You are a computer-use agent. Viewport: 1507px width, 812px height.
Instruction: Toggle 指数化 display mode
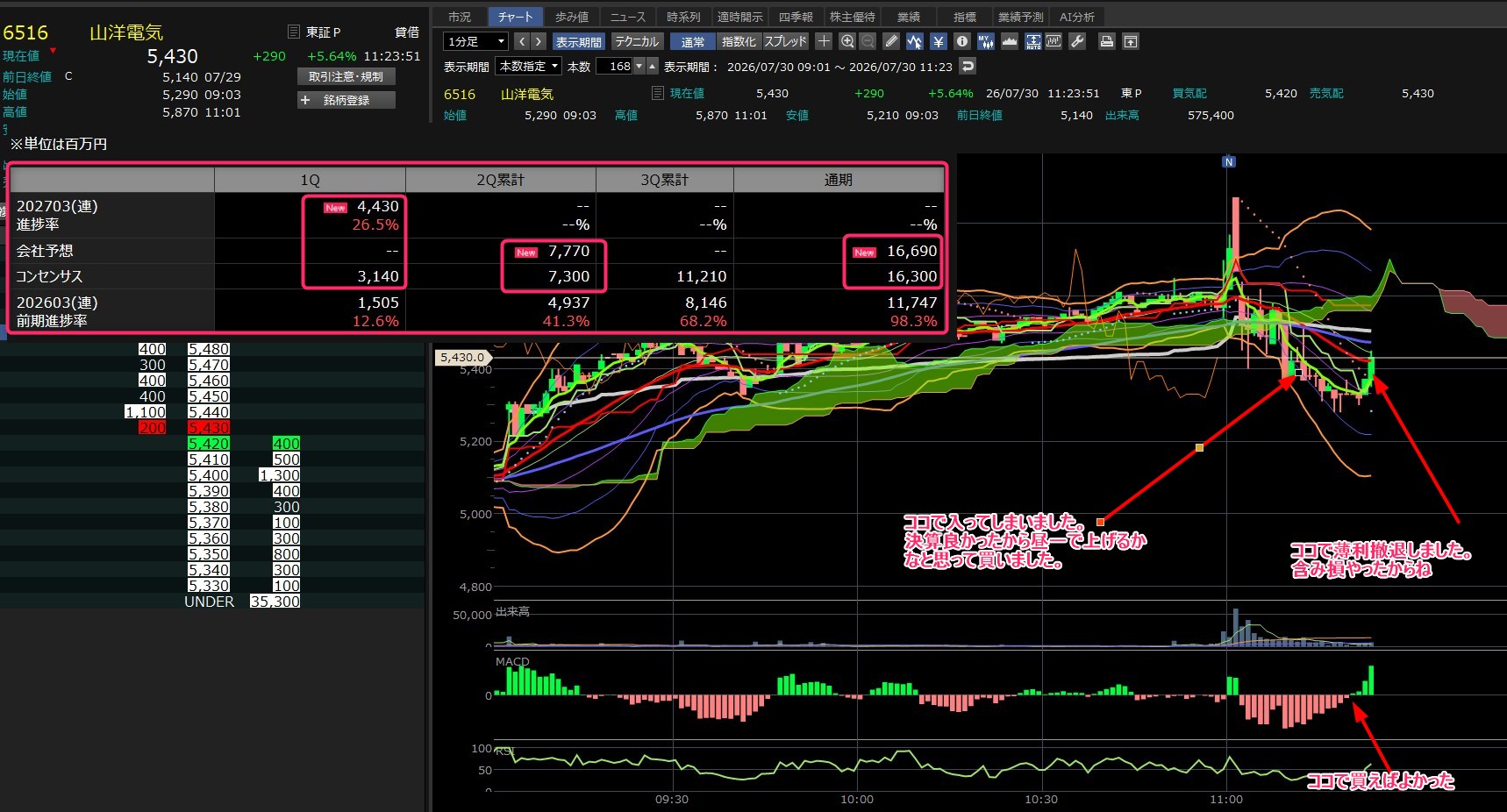[x=739, y=41]
